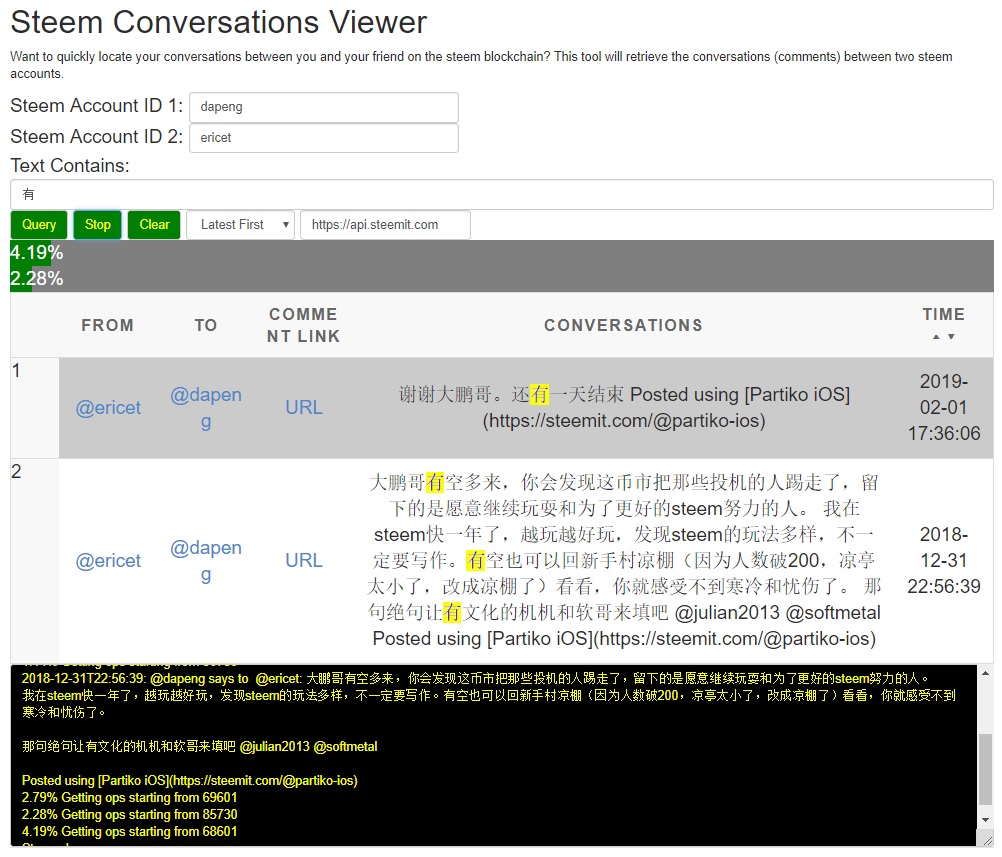Open @ericet profile link in row 2
The height and width of the screenshot is (857, 1002).
point(108,561)
